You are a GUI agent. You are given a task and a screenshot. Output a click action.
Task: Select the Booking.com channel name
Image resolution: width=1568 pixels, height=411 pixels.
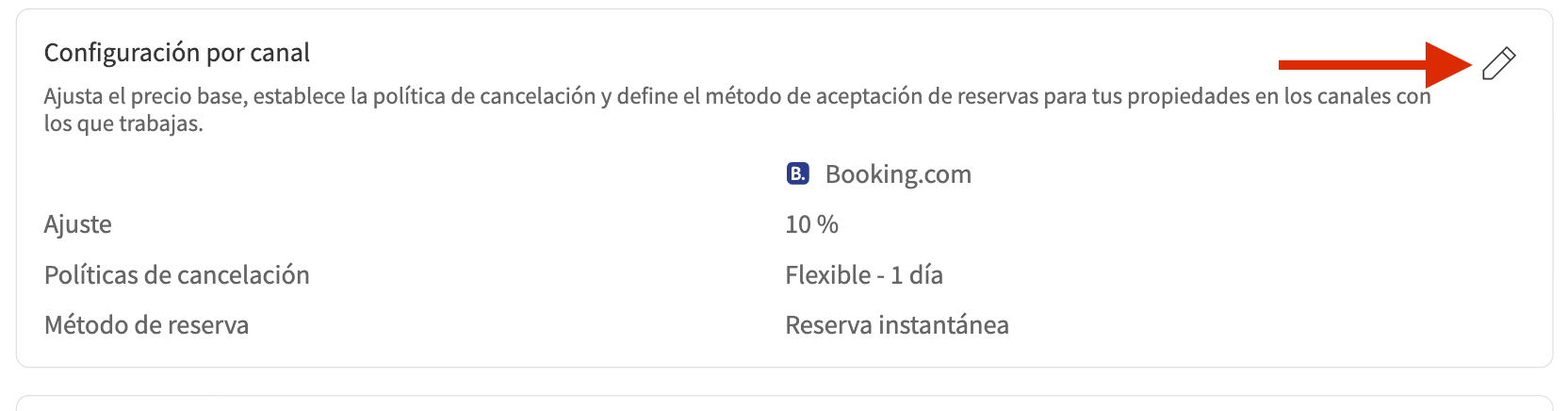click(898, 174)
